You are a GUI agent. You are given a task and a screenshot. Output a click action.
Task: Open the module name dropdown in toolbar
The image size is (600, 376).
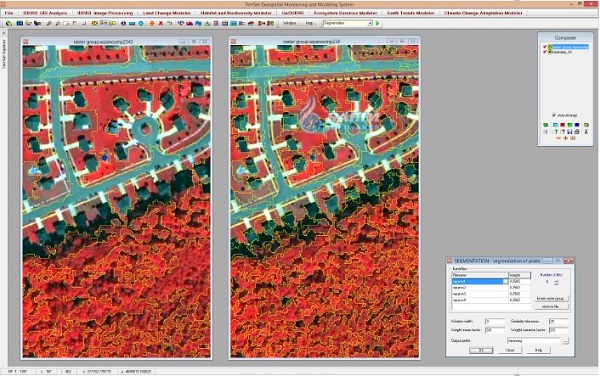click(x=370, y=23)
